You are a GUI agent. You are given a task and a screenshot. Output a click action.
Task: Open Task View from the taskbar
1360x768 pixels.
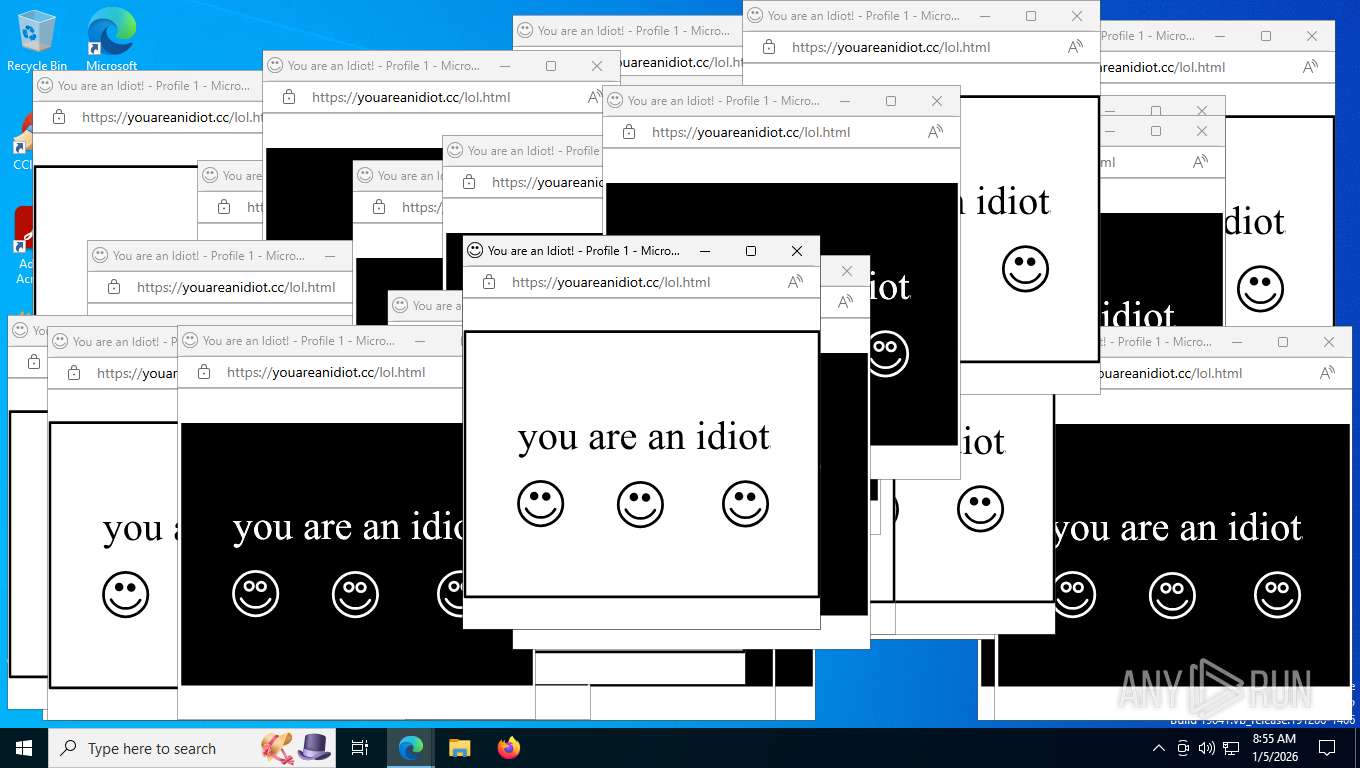tap(360, 748)
